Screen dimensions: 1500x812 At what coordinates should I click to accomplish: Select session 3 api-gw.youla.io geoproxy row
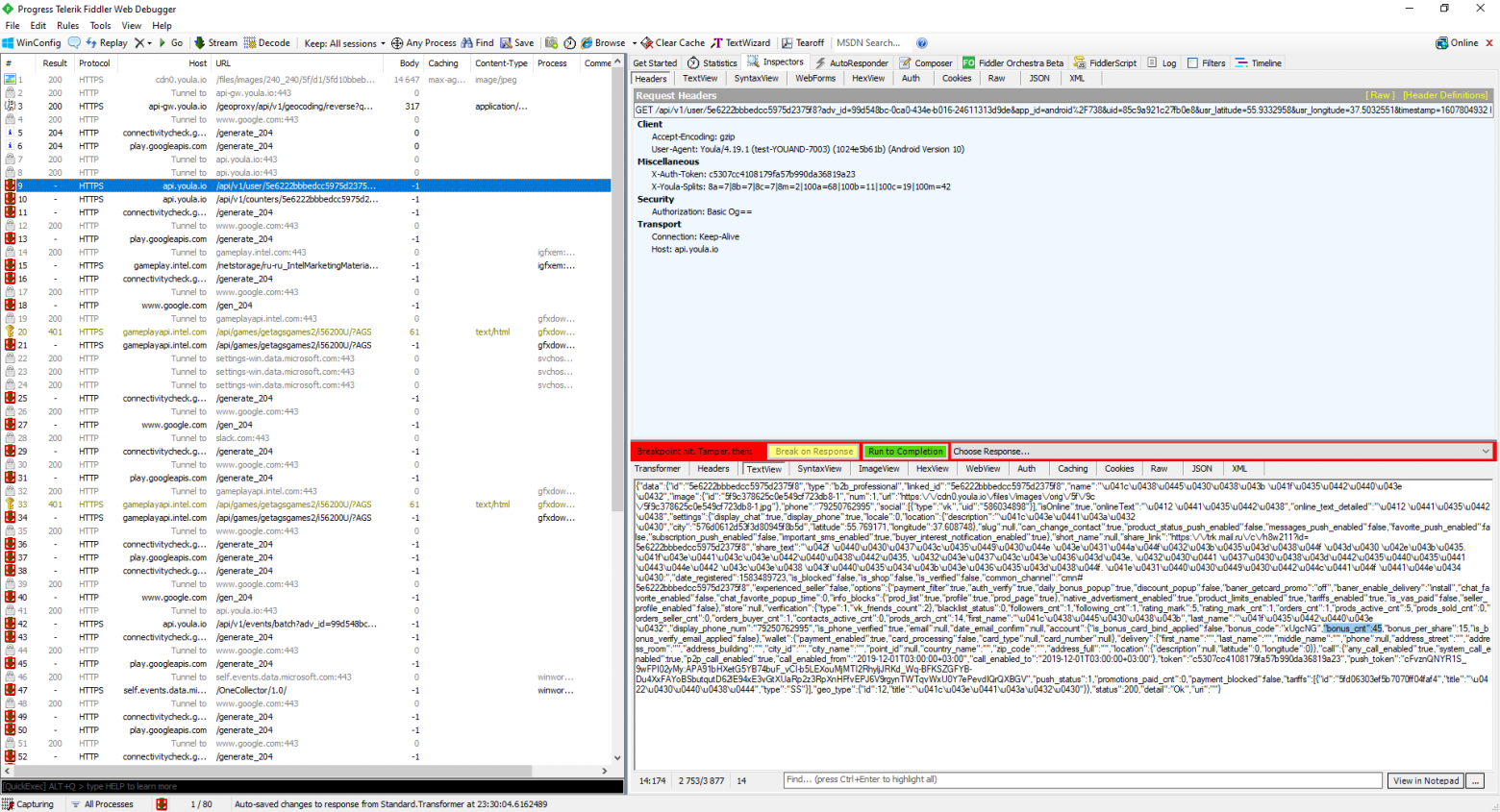point(306,107)
